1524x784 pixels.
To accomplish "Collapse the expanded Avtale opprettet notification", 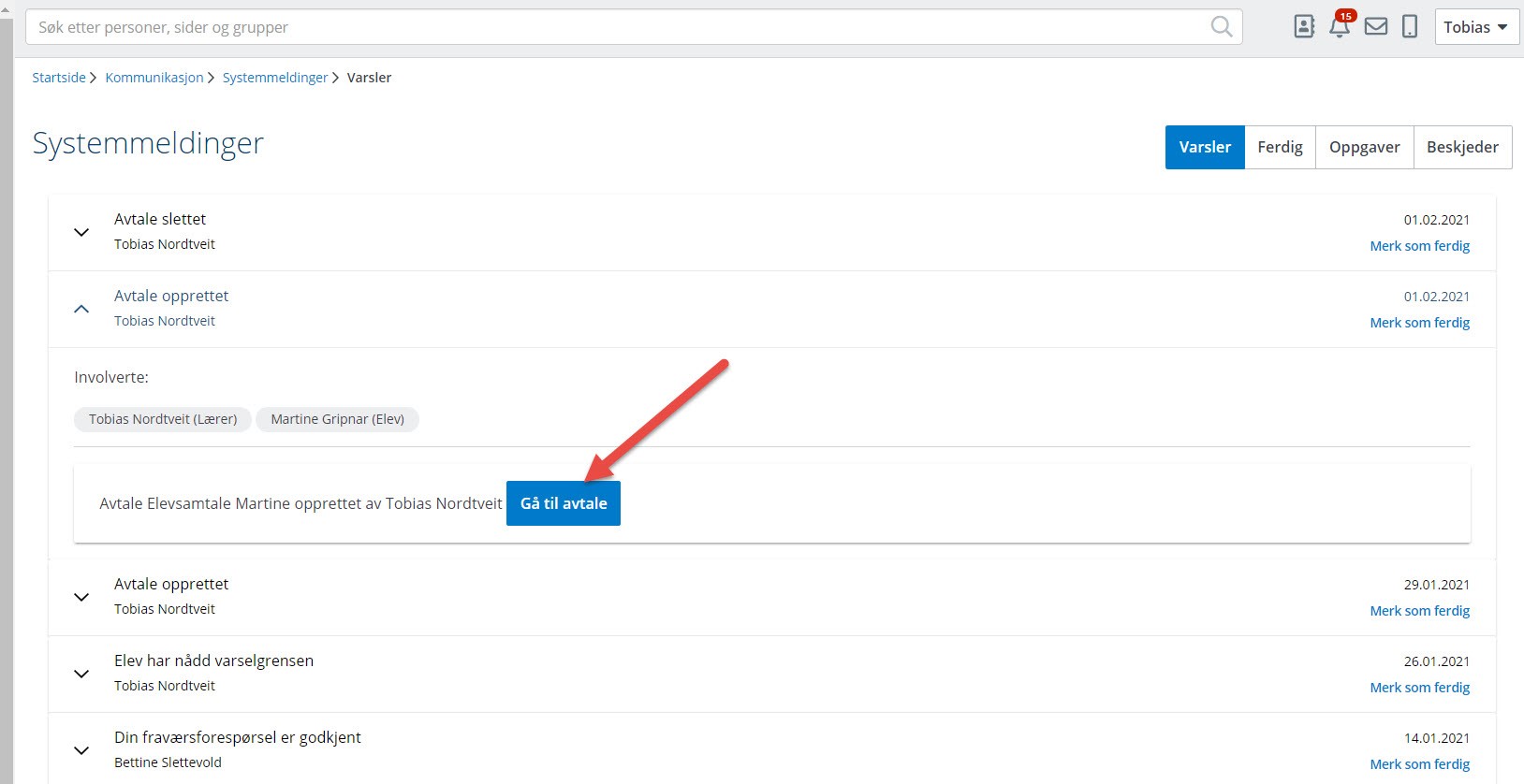I will coord(81,309).
